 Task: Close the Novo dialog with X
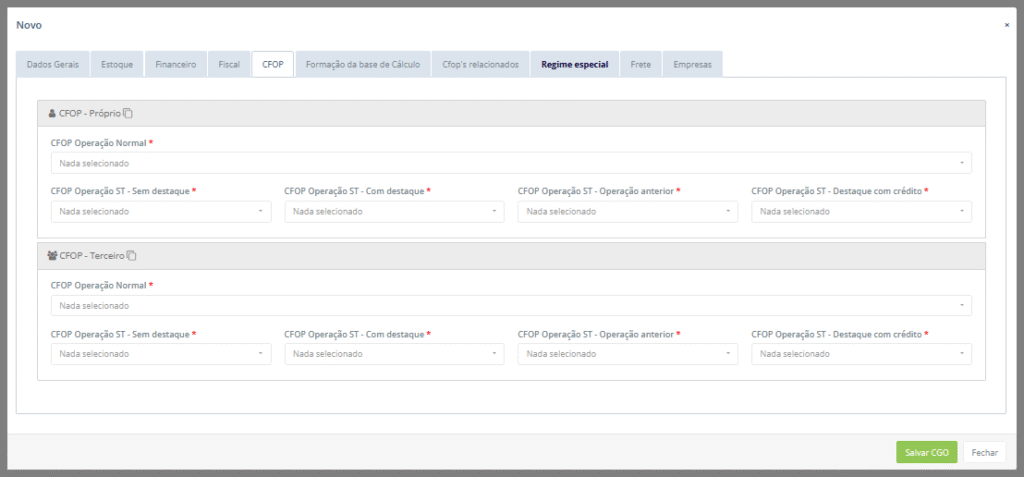click(x=1006, y=25)
